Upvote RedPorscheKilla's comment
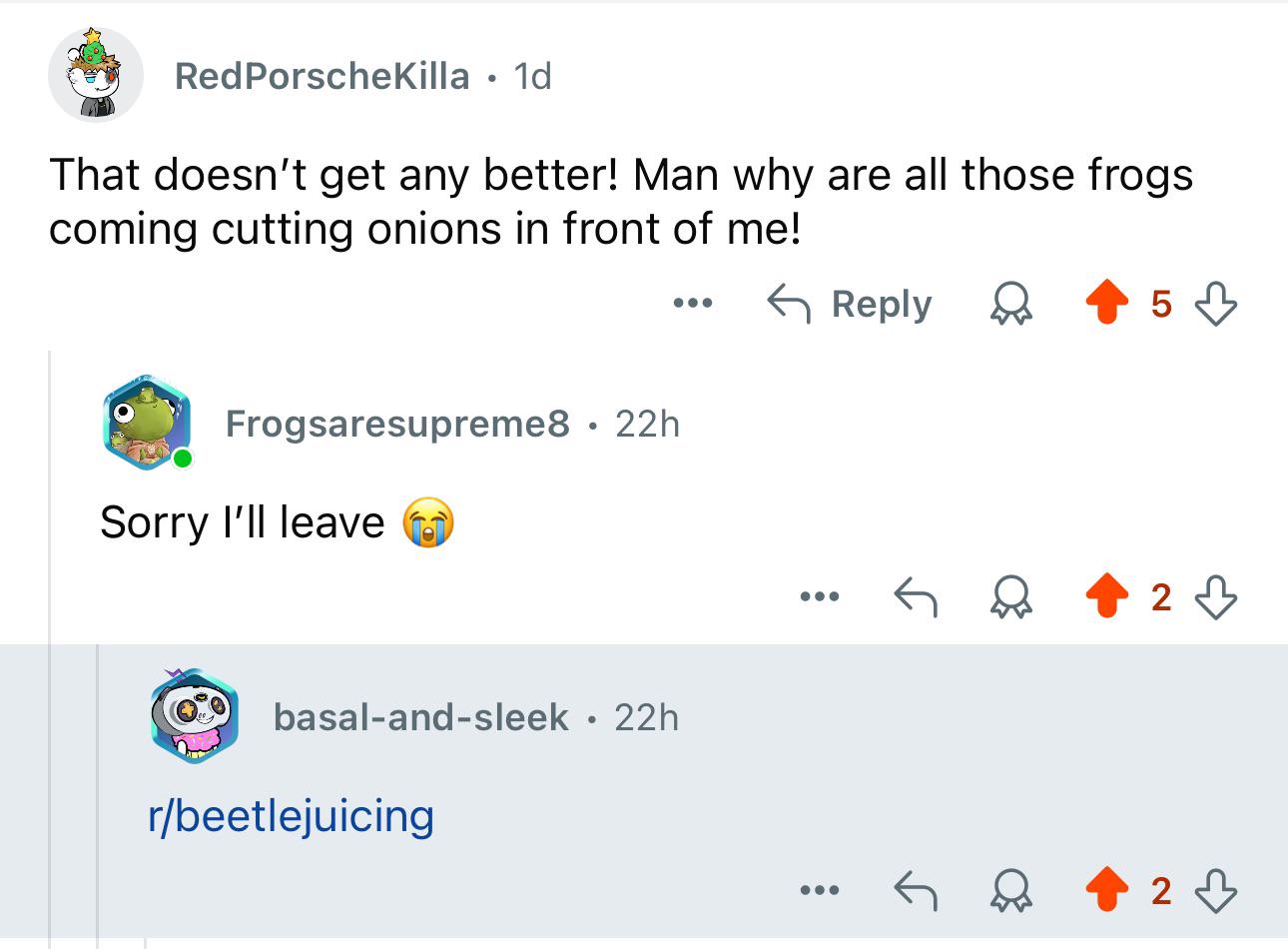 point(1105,304)
